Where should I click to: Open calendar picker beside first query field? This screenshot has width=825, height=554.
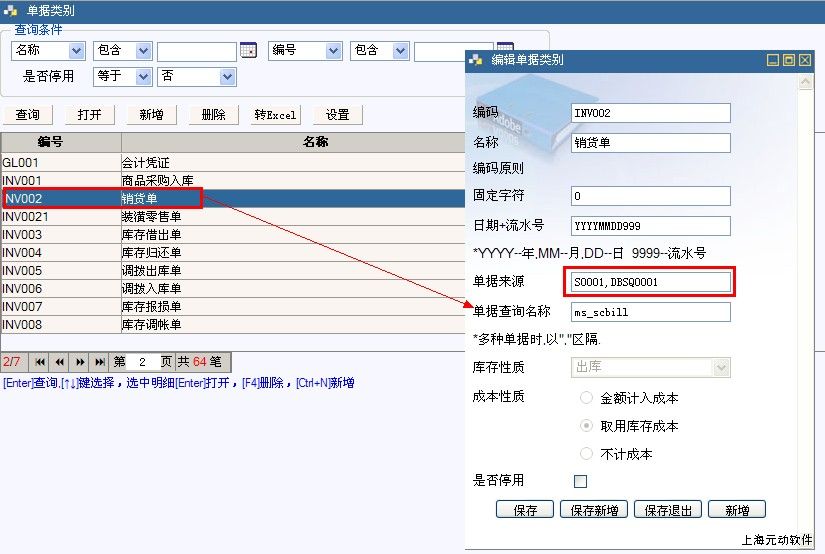248,51
